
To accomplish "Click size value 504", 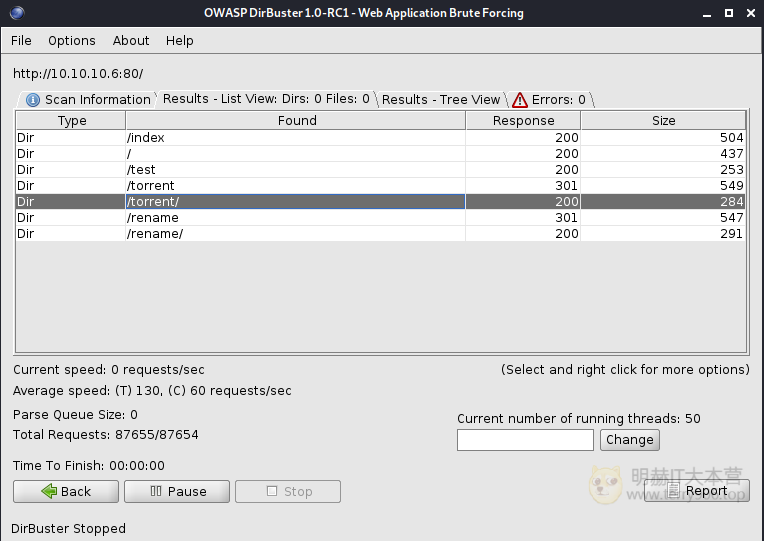I will [x=731, y=137].
